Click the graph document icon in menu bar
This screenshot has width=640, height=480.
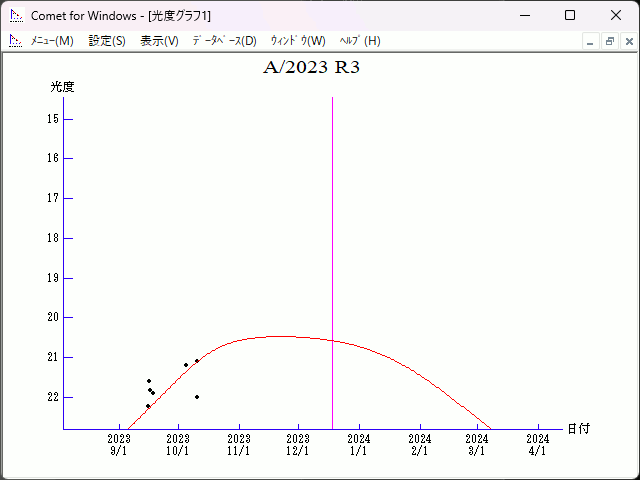16,41
